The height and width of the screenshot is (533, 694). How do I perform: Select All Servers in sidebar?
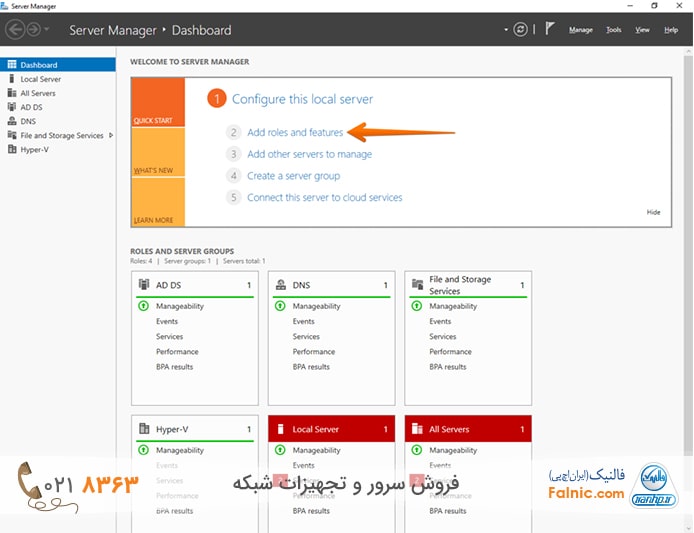pyautogui.click(x=38, y=93)
